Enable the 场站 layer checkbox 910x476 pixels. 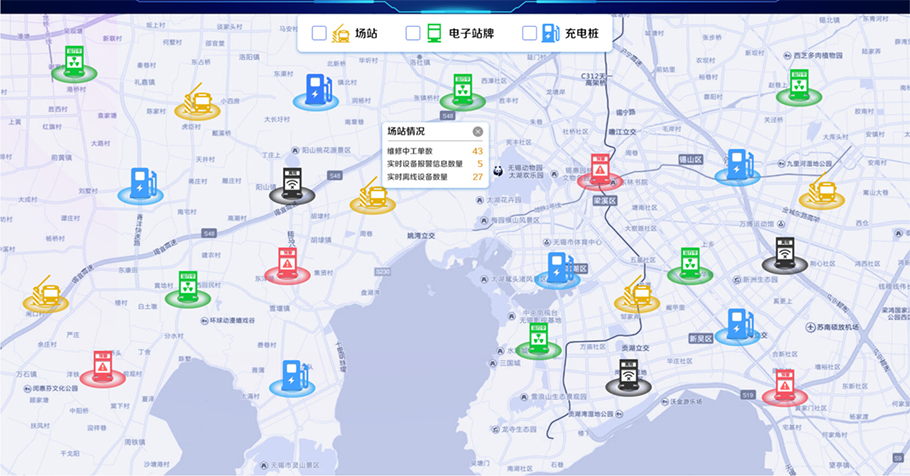click(319, 33)
